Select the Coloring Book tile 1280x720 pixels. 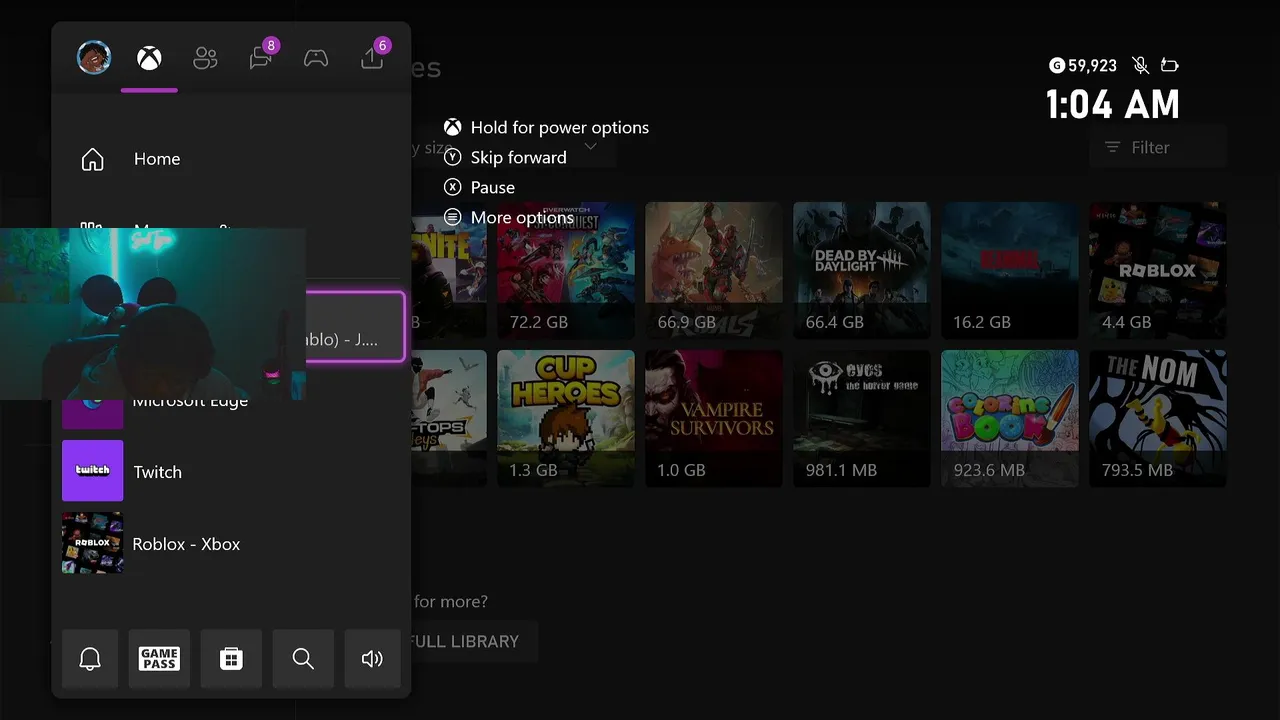[1010, 418]
